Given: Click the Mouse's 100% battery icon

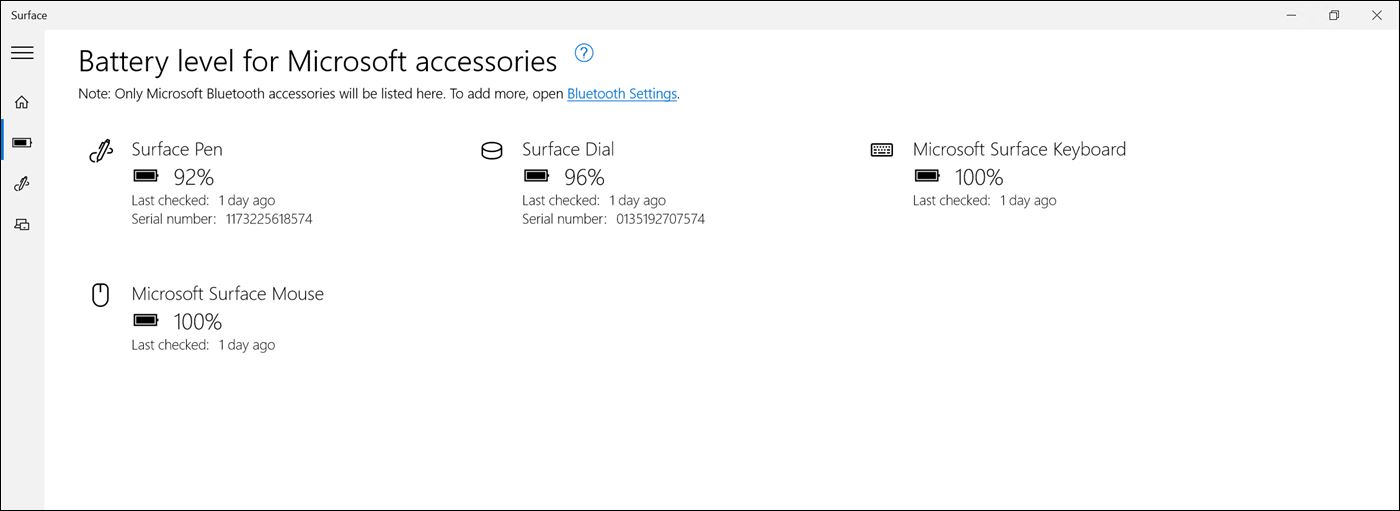Looking at the screenshot, I should pyautogui.click(x=146, y=321).
